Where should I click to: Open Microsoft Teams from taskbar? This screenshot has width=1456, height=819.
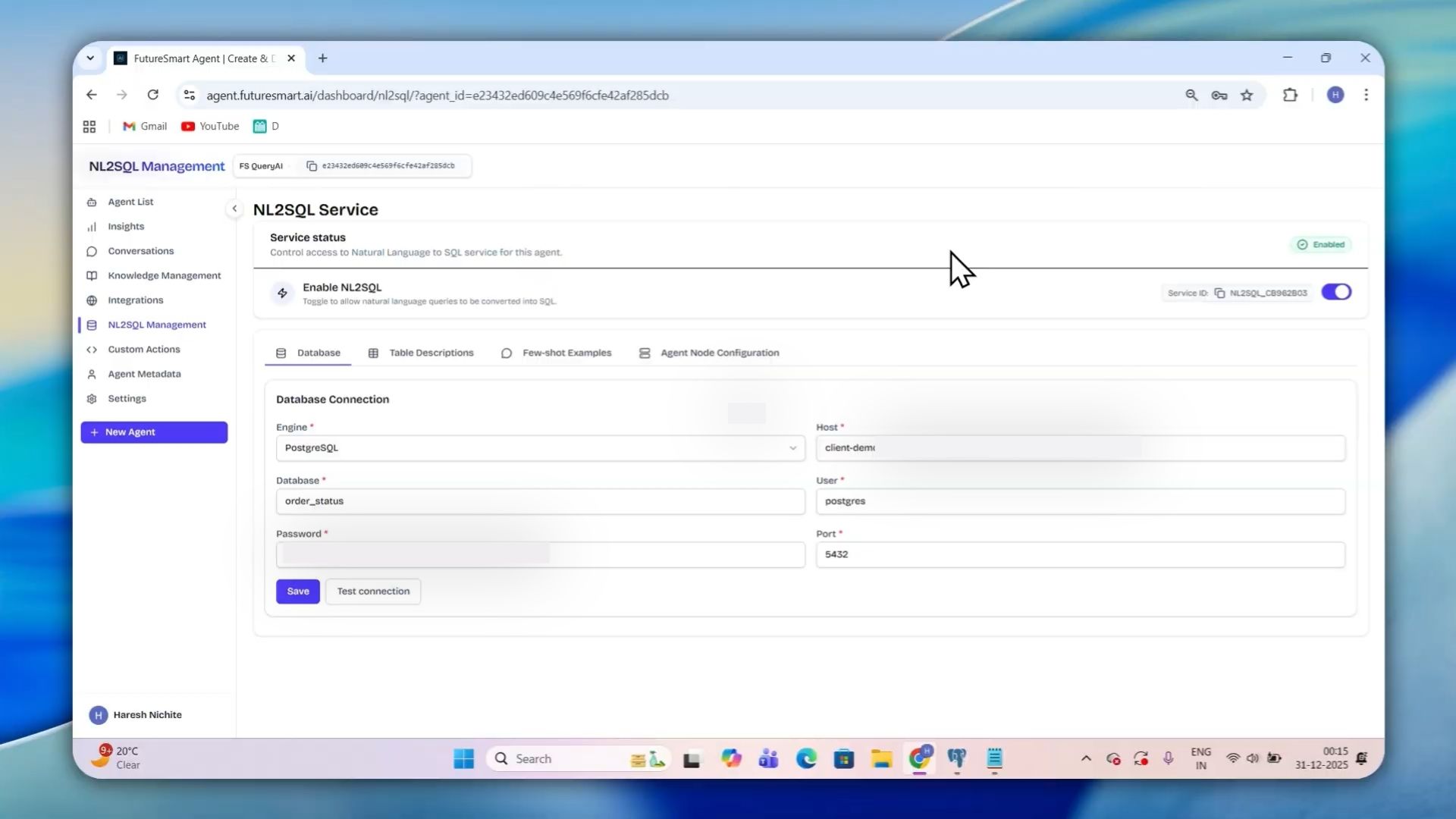[768, 758]
